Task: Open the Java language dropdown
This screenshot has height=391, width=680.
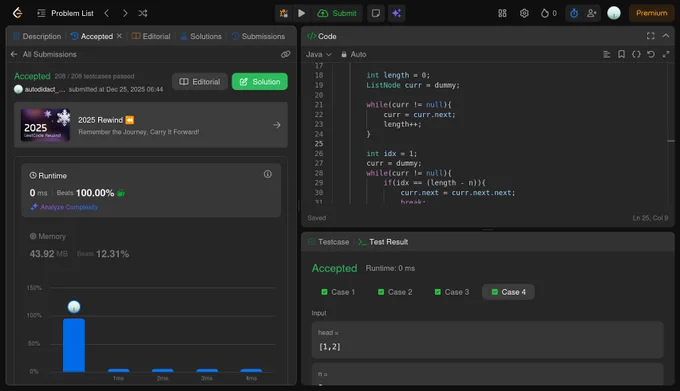Action: (x=319, y=54)
